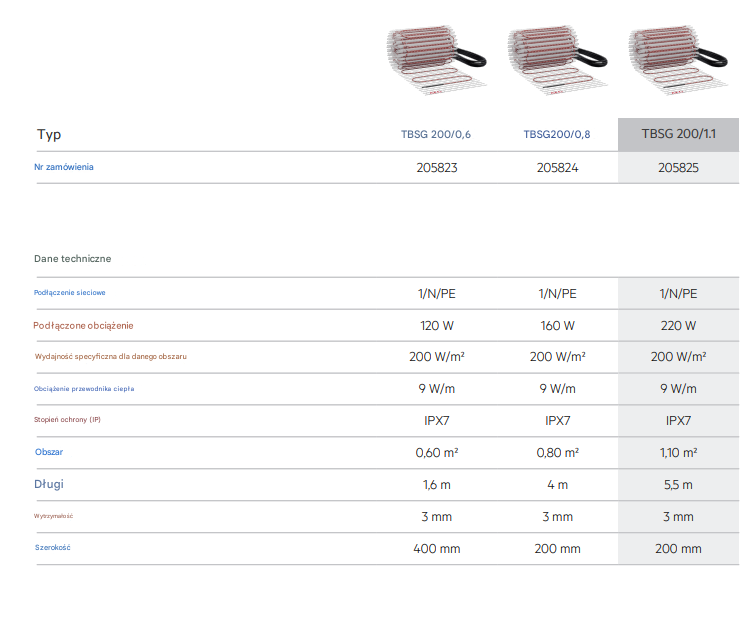Viewport: 751px width, 623px height.
Task: Click the 'Obciążenie przewodnika ciepła' label
Action: click(x=84, y=389)
